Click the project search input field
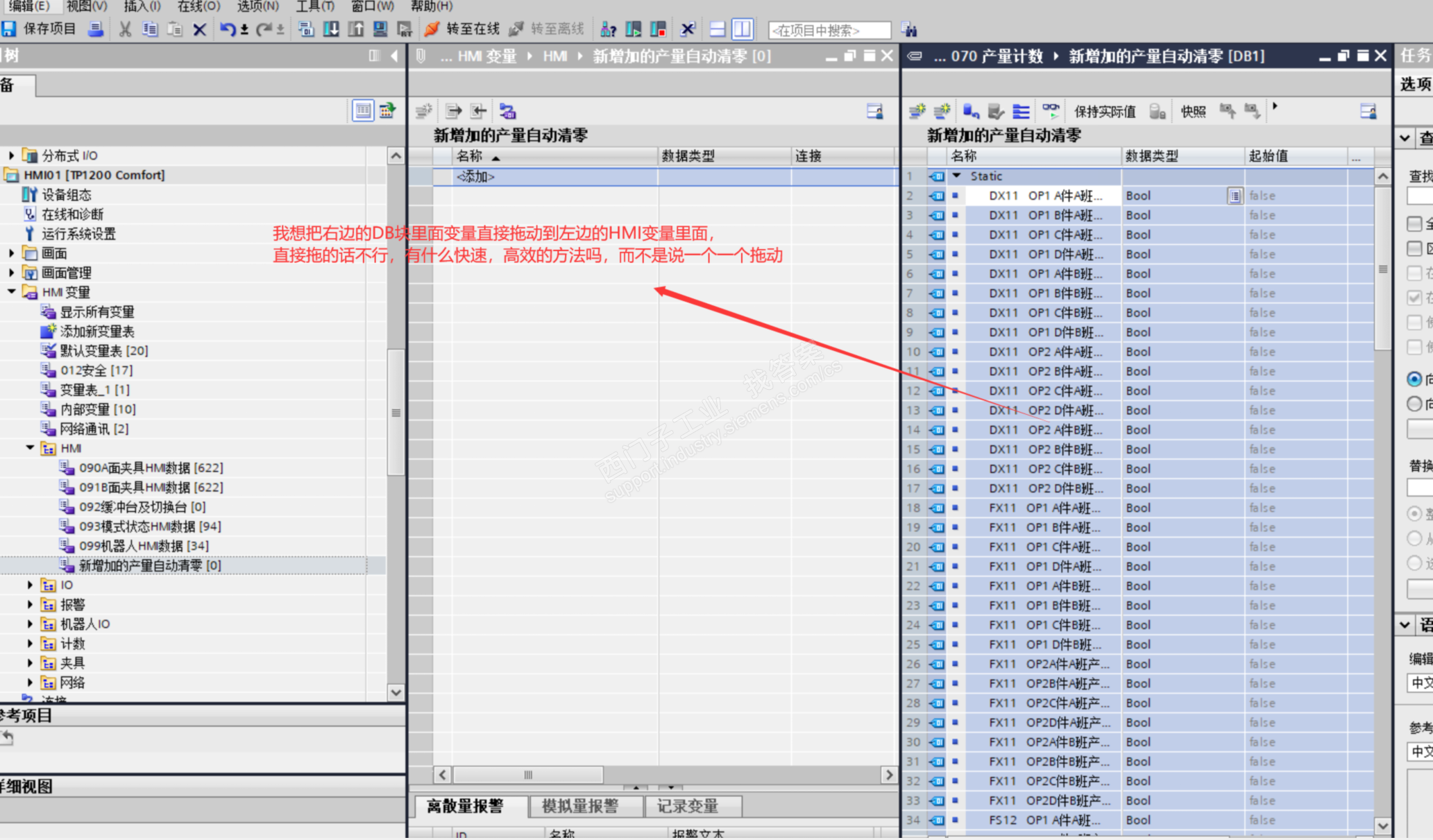The height and width of the screenshot is (840, 1433). pos(829,31)
